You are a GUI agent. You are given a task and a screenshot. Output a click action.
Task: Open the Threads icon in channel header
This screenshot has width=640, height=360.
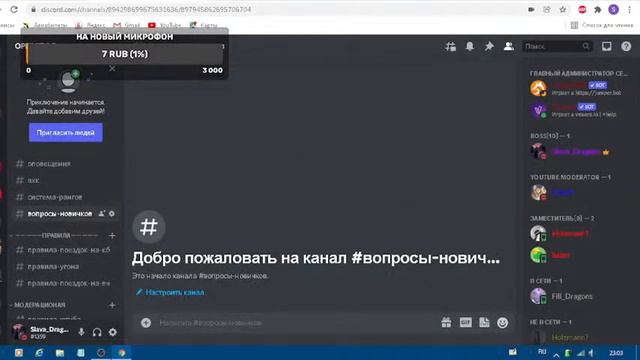pyautogui.click(x=451, y=47)
